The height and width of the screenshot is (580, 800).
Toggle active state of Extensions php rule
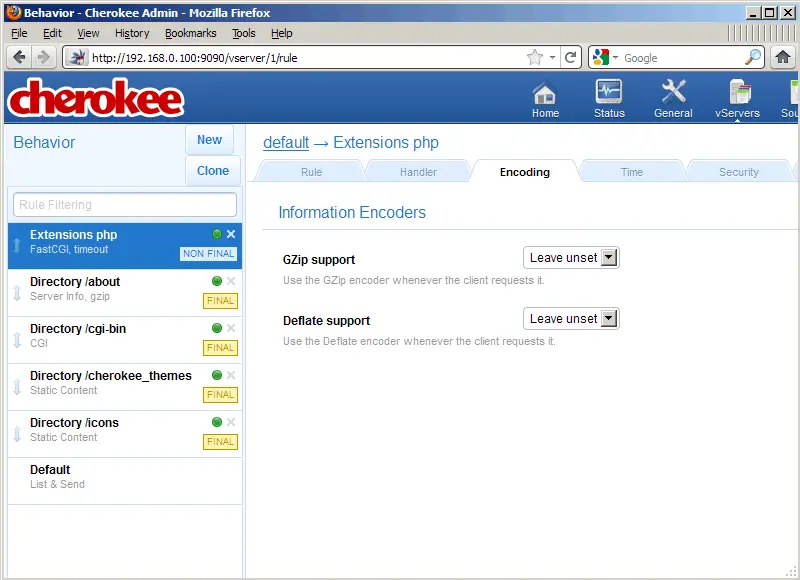coord(217,234)
